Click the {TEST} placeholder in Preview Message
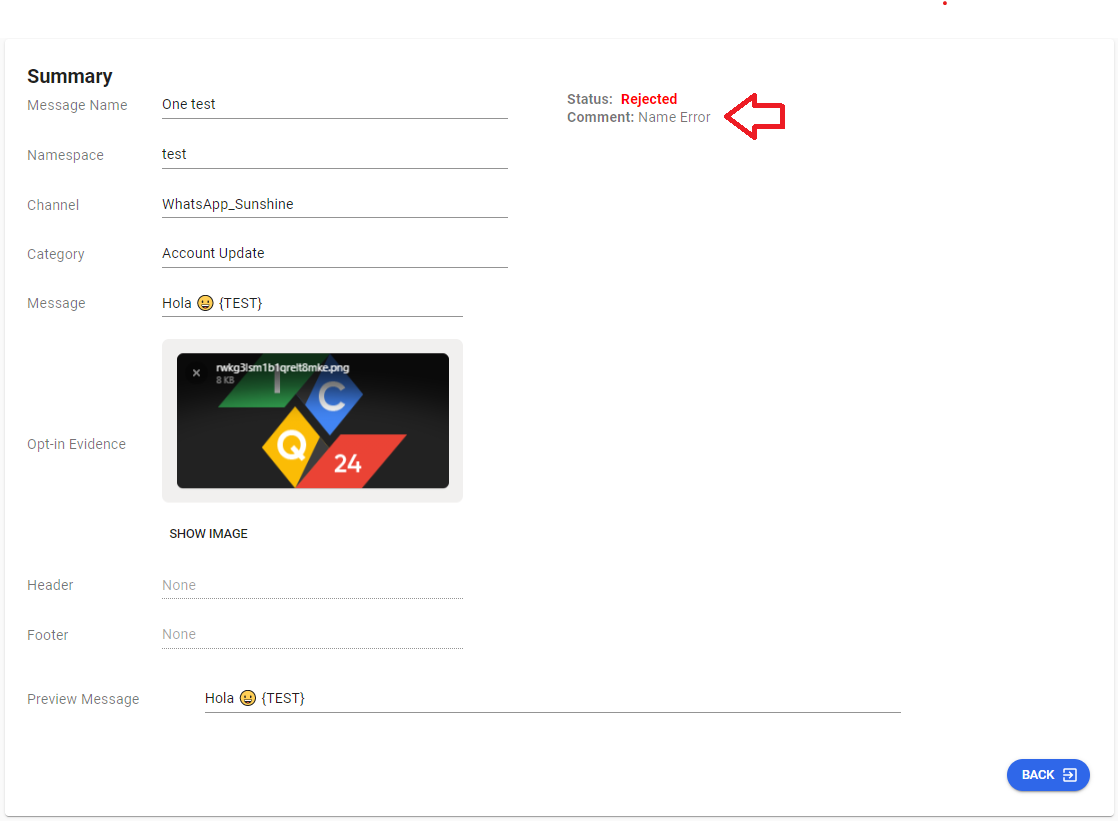This screenshot has height=821, width=1118. tap(283, 698)
